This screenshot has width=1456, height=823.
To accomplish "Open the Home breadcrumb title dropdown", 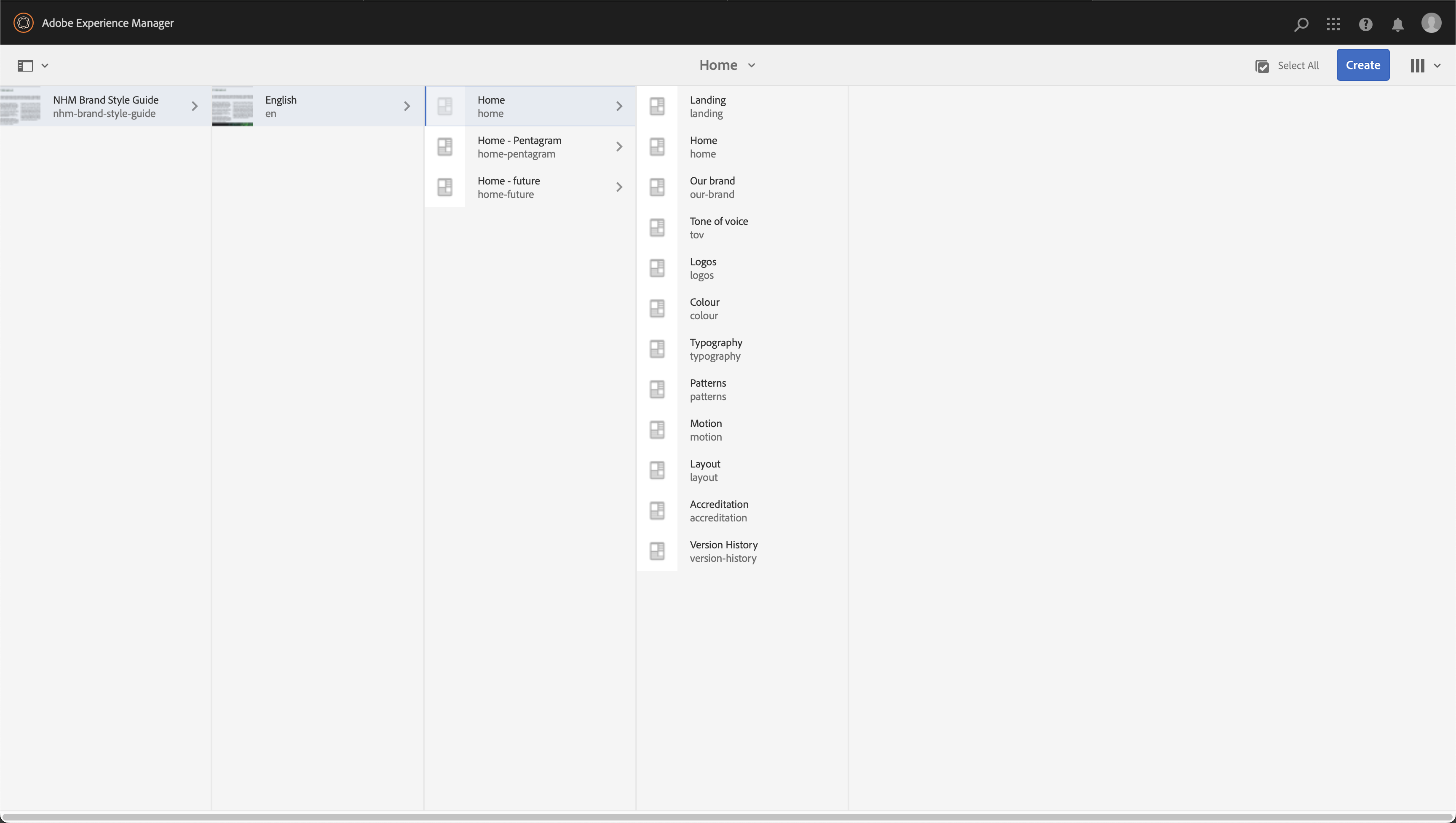I will click(728, 65).
